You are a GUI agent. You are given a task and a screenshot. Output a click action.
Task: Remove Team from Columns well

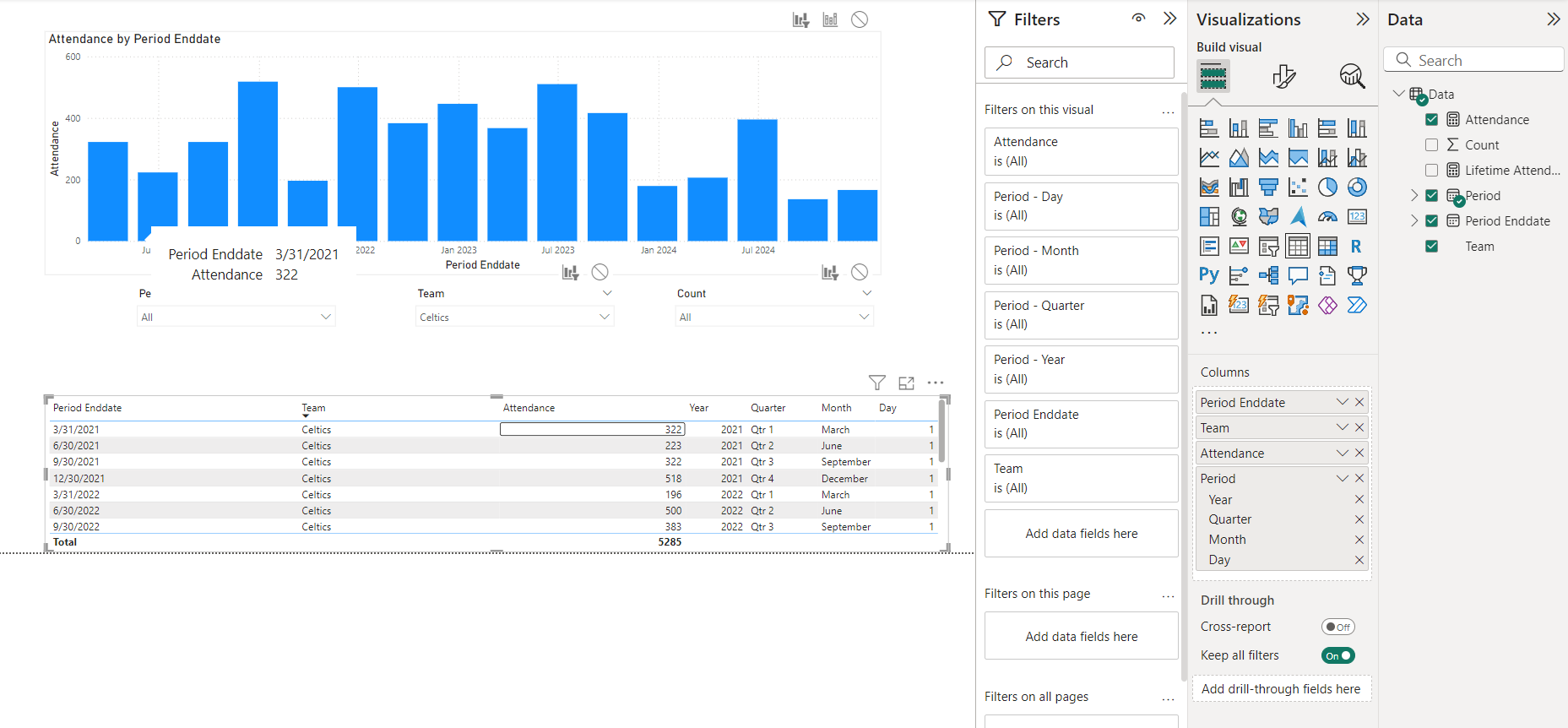point(1359,428)
